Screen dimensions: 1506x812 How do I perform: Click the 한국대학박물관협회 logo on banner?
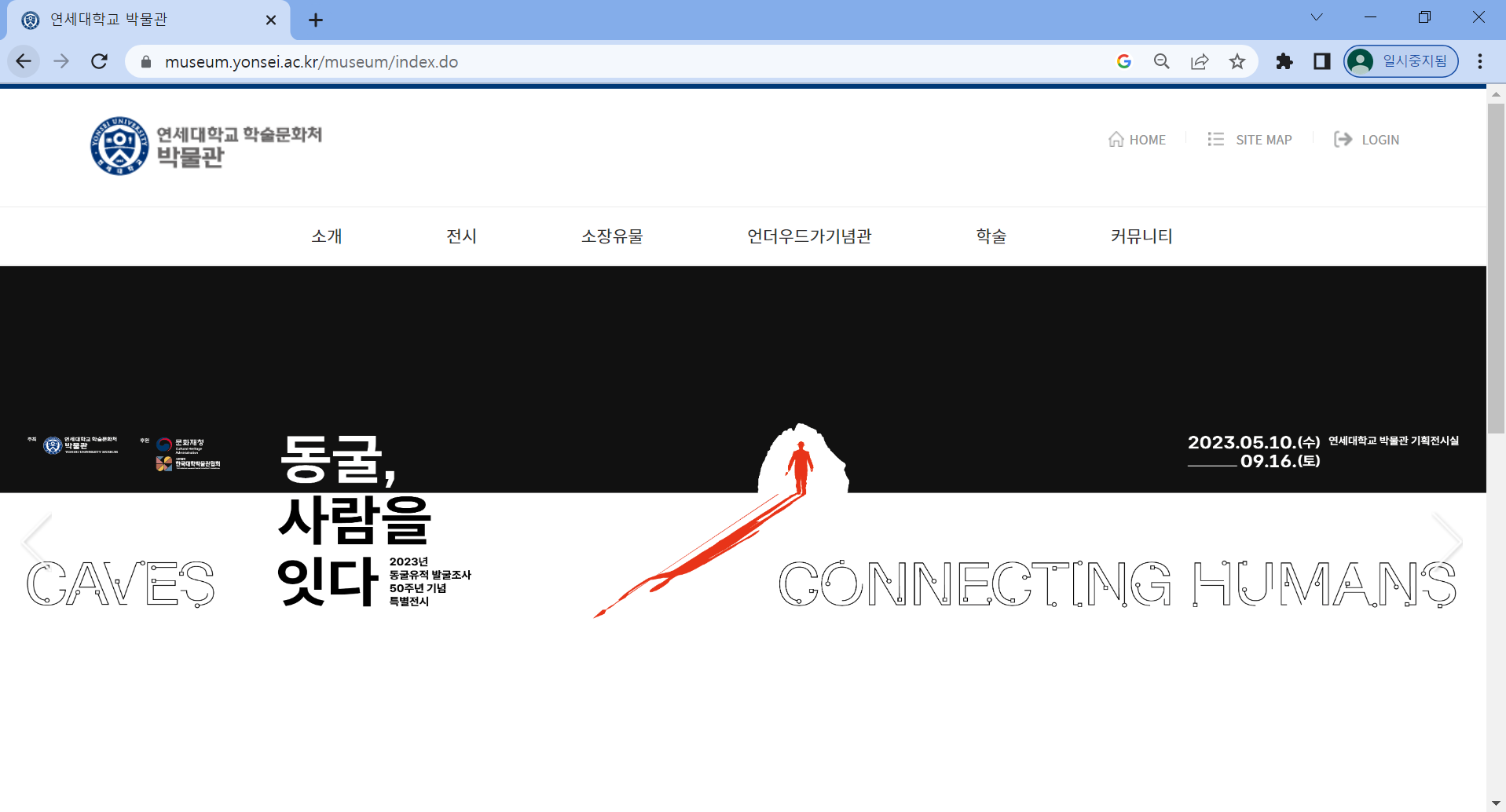coord(189,464)
